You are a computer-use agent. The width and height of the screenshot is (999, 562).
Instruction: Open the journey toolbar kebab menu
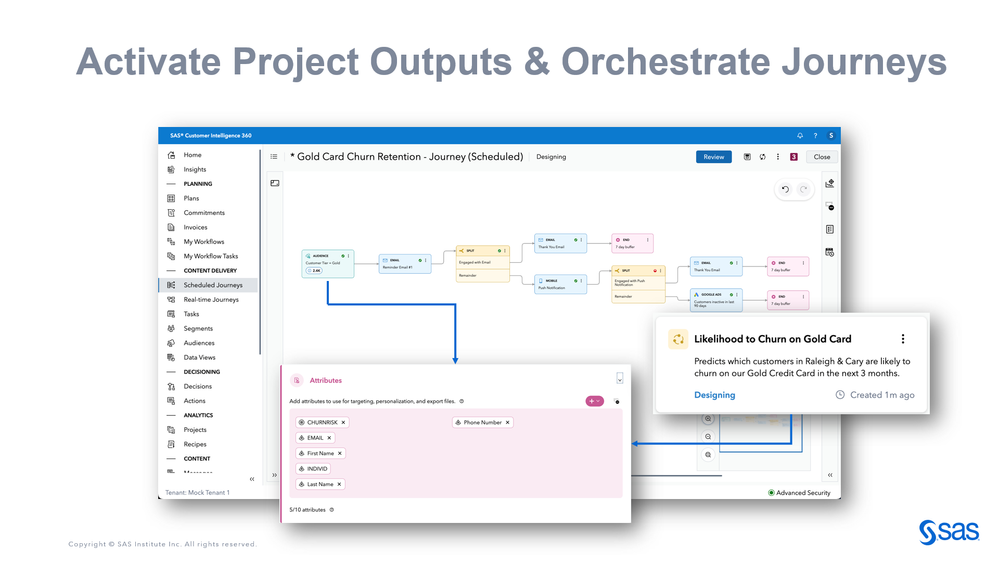point(778,157)
